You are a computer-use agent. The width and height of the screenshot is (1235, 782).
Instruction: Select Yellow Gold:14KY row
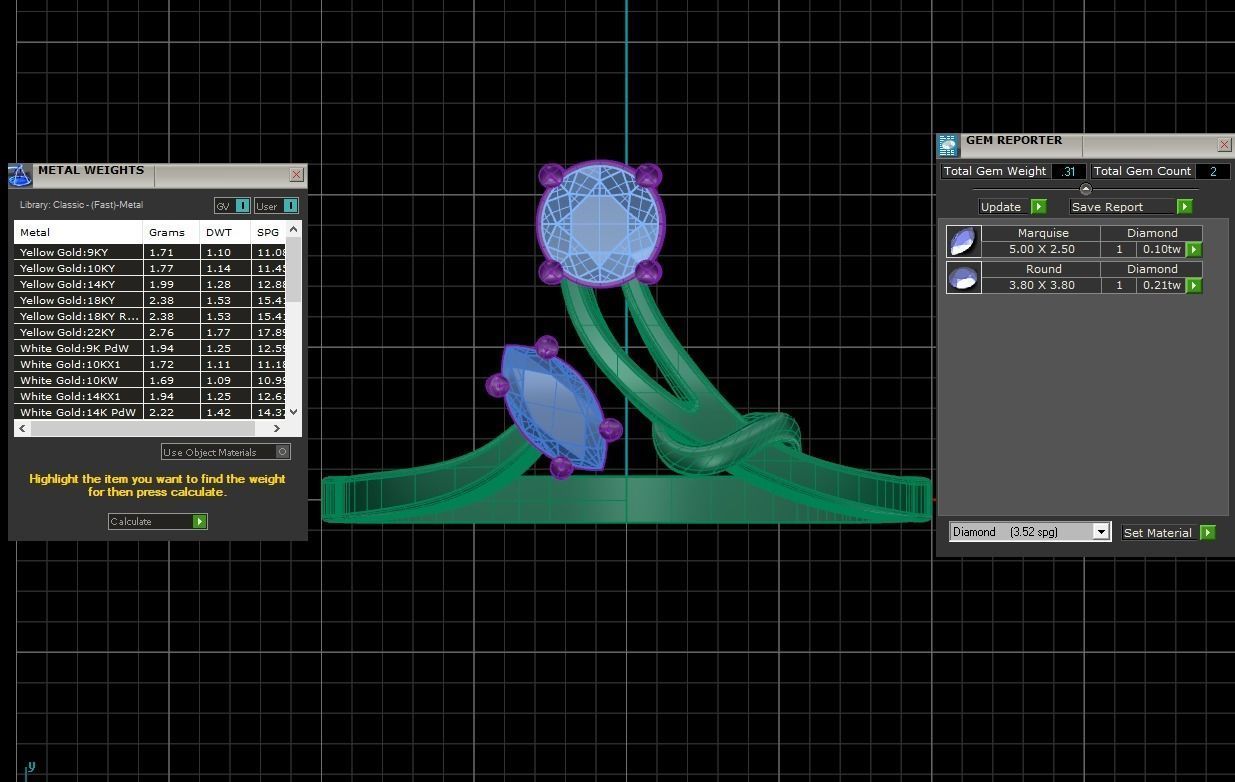click(x=150, y=285)
